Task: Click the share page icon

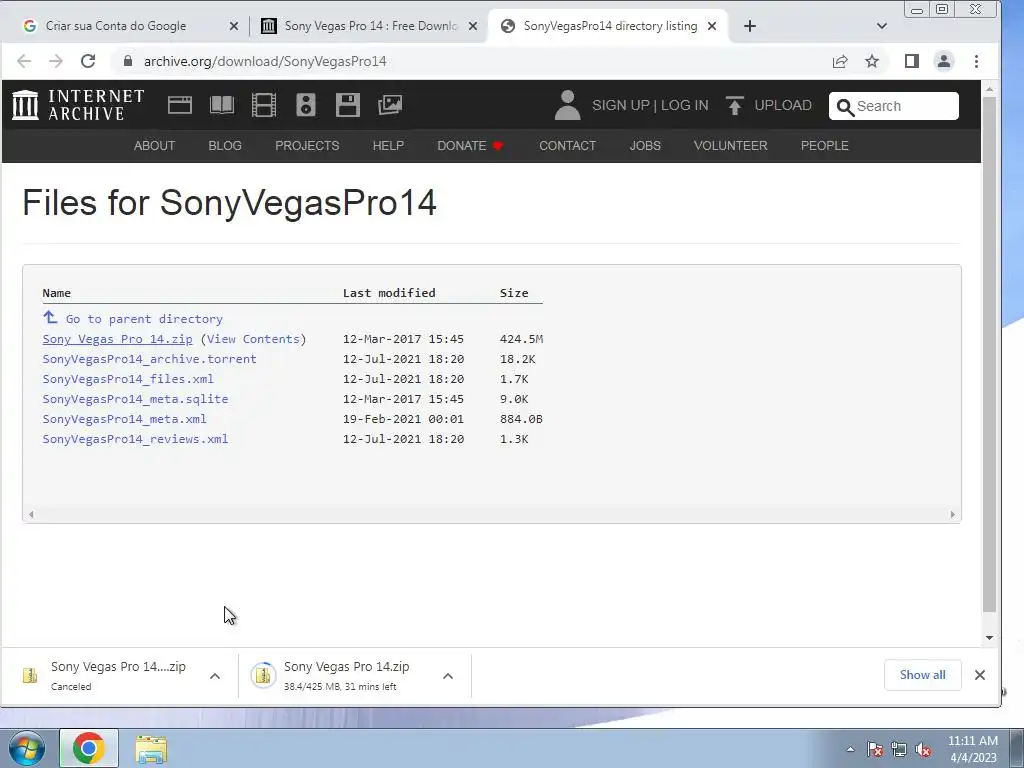Action: [x=840, y=61]
